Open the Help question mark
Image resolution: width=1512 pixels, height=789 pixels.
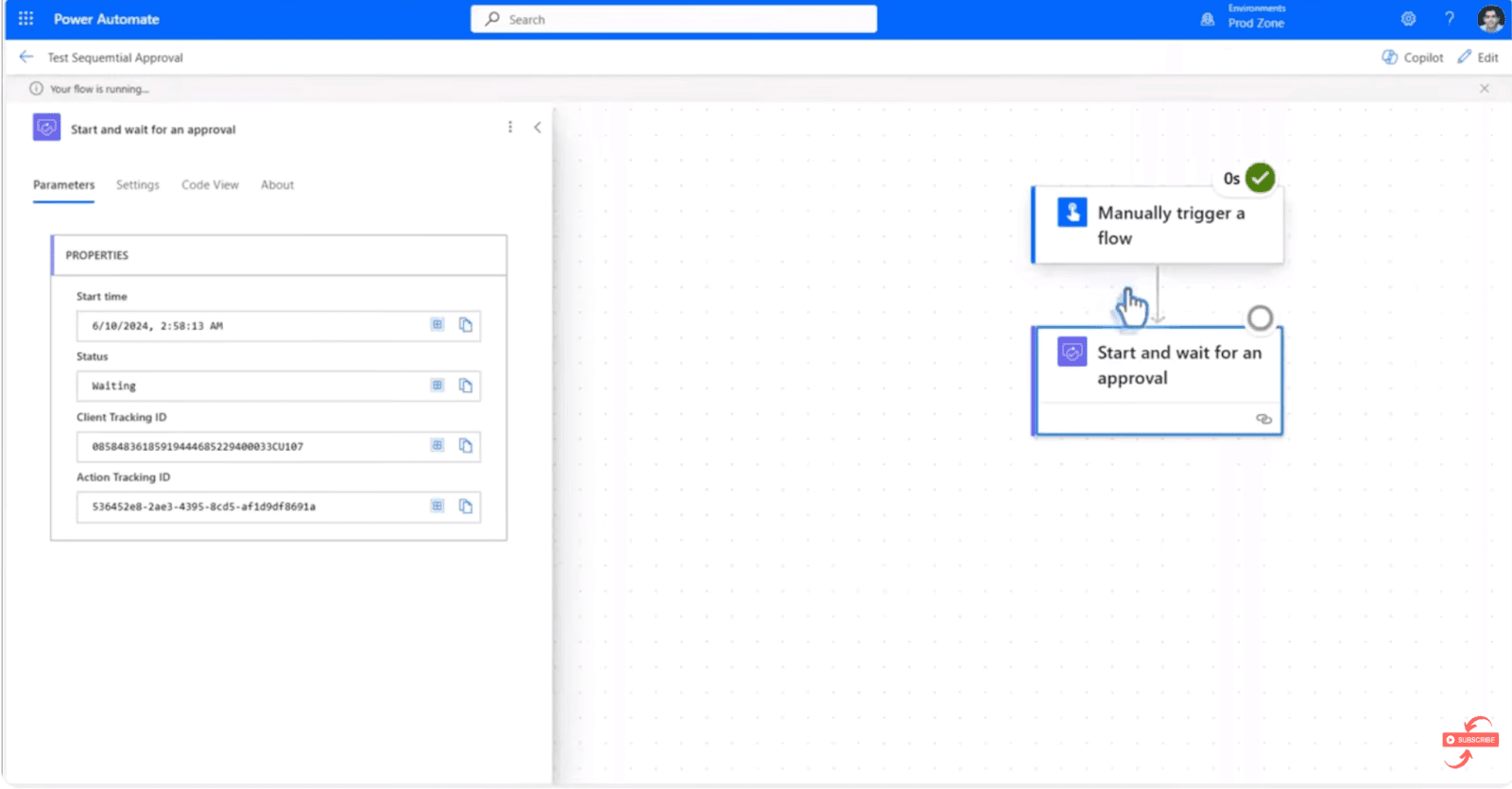click(x=1449, y=19)
